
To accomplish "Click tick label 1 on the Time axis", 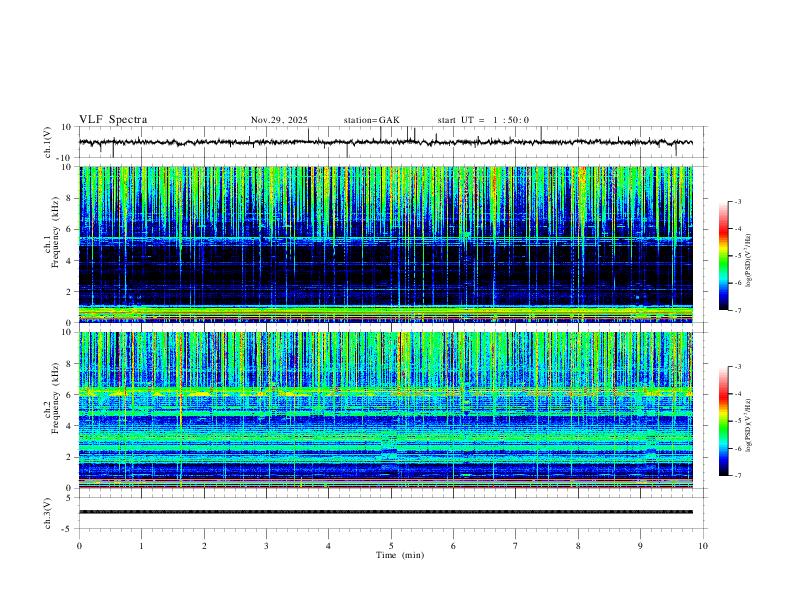I will point(141,546).
